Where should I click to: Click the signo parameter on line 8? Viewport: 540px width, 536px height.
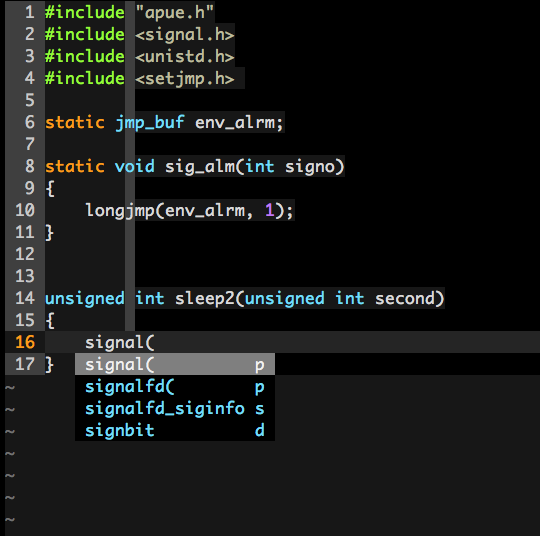pyautogui.click(x=310, y=167)
